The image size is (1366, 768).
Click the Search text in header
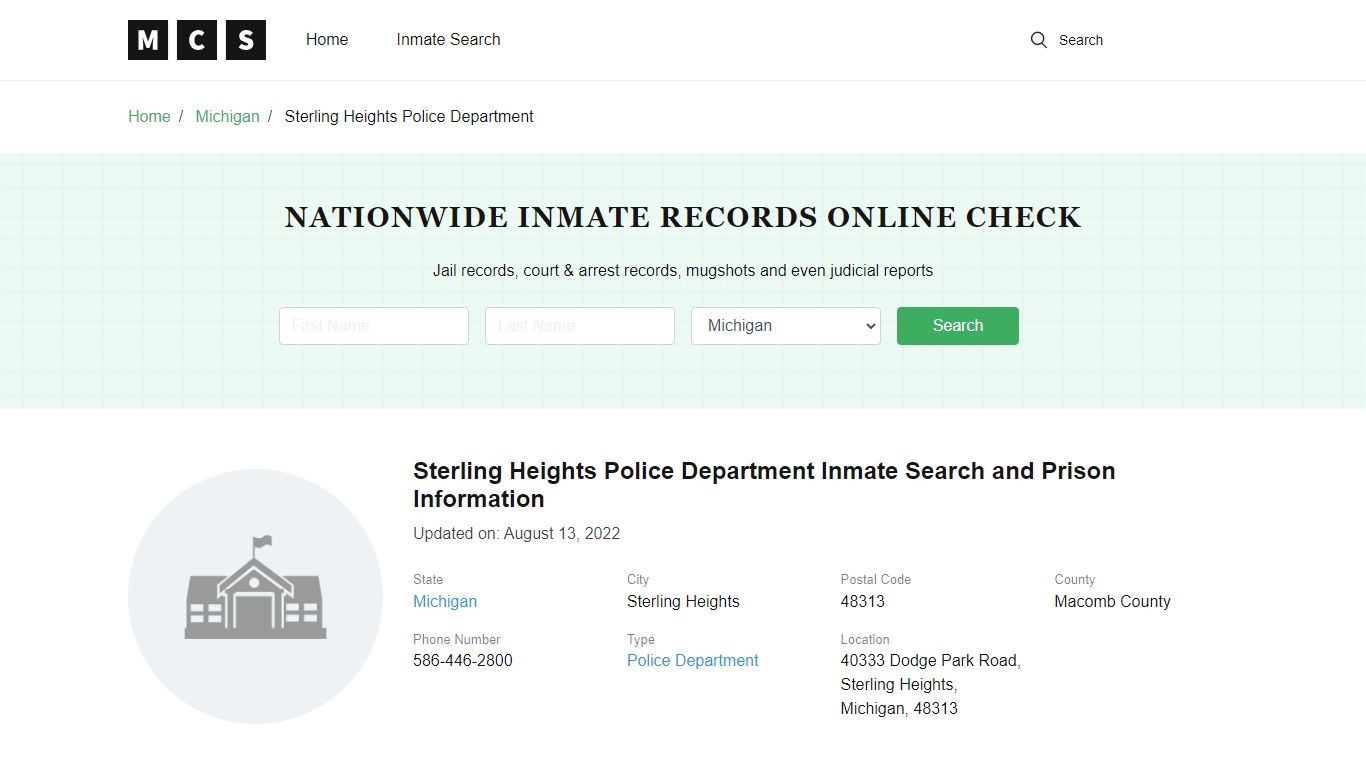coord(1081,40)
